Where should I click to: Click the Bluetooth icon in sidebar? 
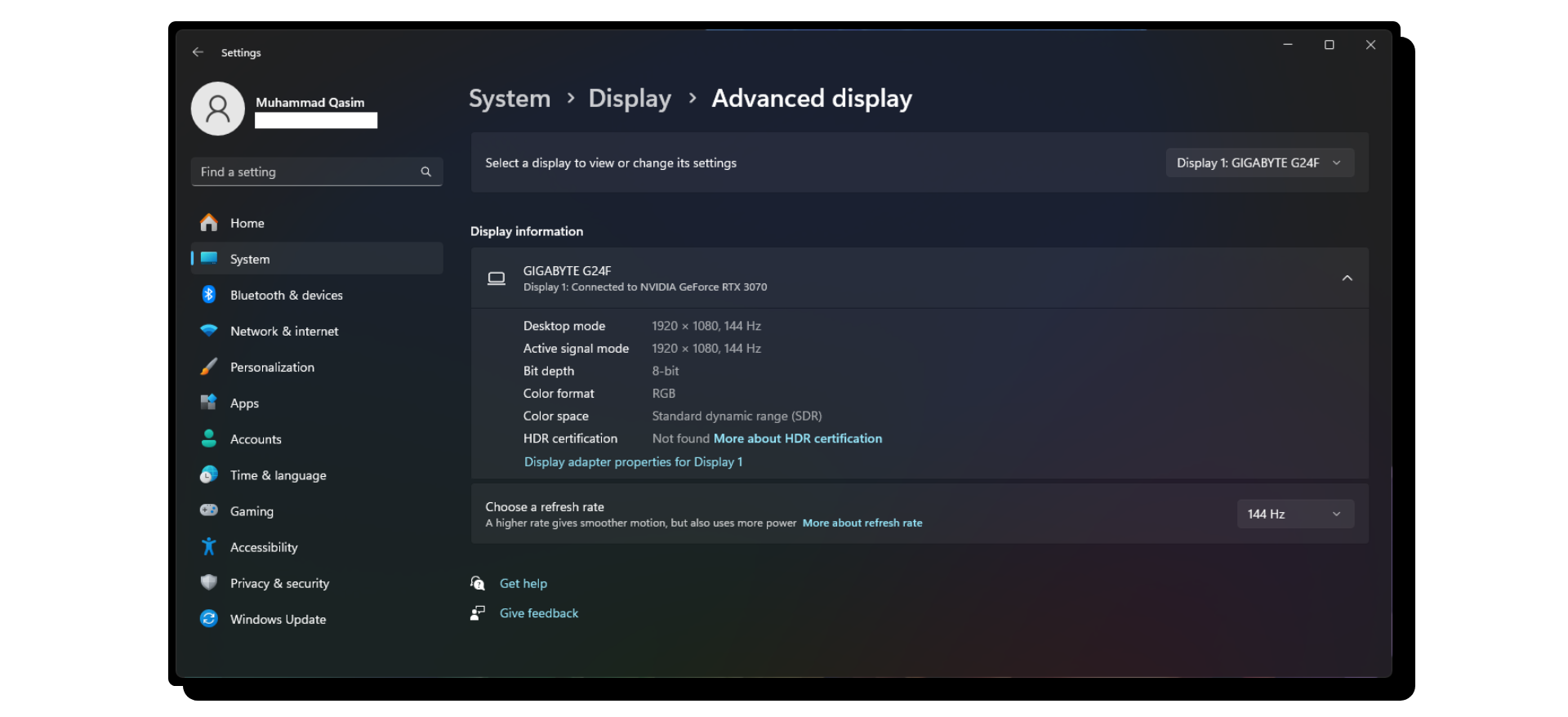pos(209,295)
